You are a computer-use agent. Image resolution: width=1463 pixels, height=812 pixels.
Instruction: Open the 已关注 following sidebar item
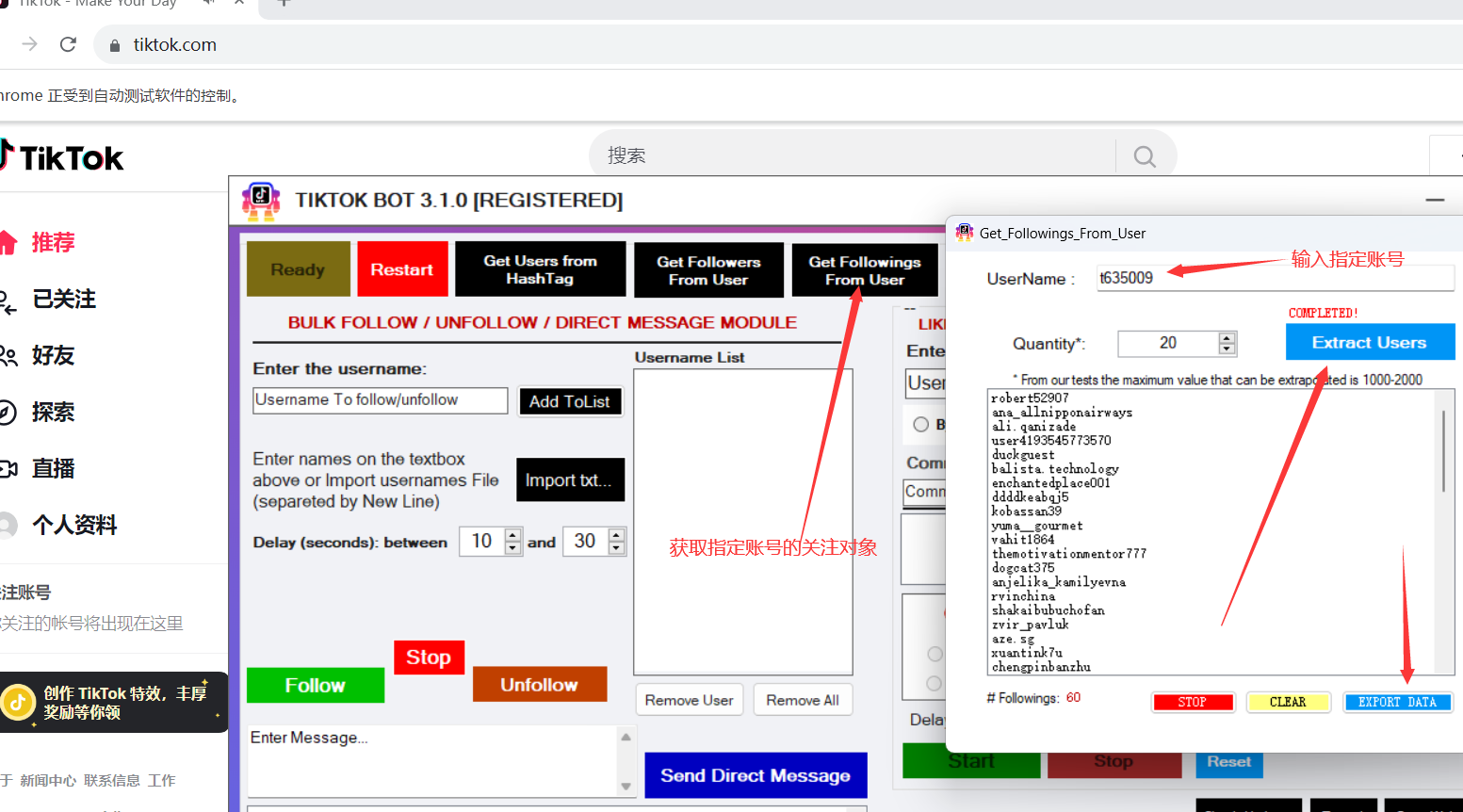point(62,300)
